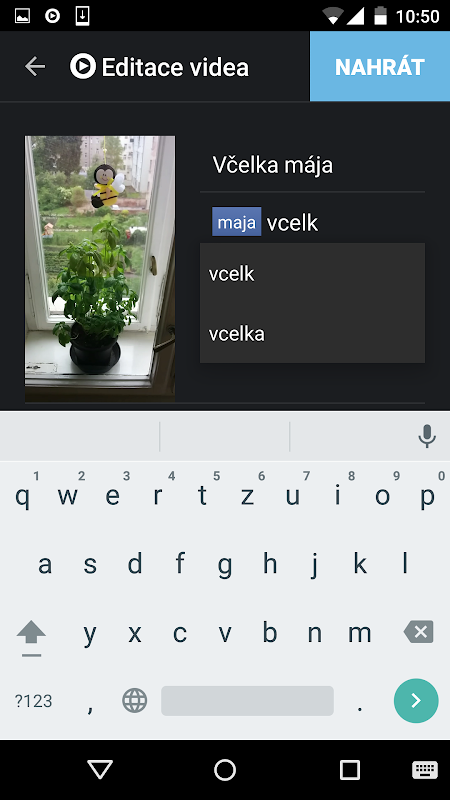This screenshot has height=800, width=450.
Task: Select the 'vcelk' suggestion
Action: [312, 274]
